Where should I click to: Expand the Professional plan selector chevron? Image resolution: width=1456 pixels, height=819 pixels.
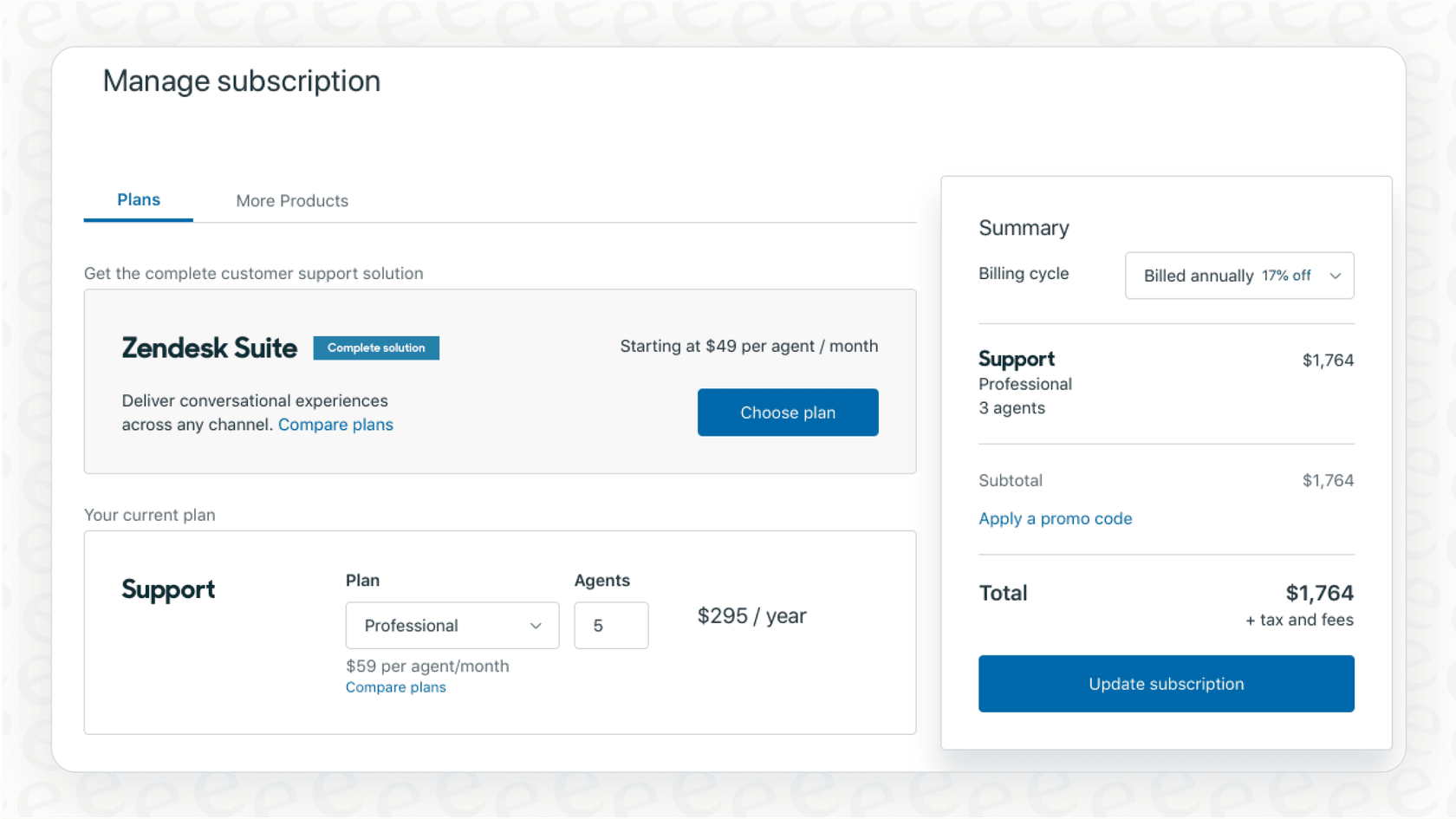click(x=536, y=625)
